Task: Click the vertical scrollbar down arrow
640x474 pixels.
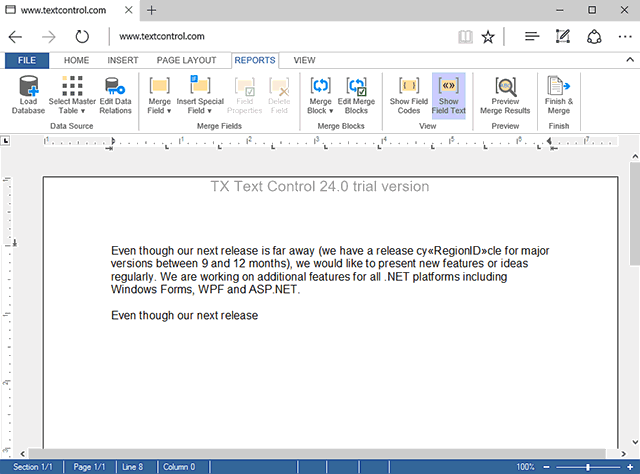Action: (635, 442)
